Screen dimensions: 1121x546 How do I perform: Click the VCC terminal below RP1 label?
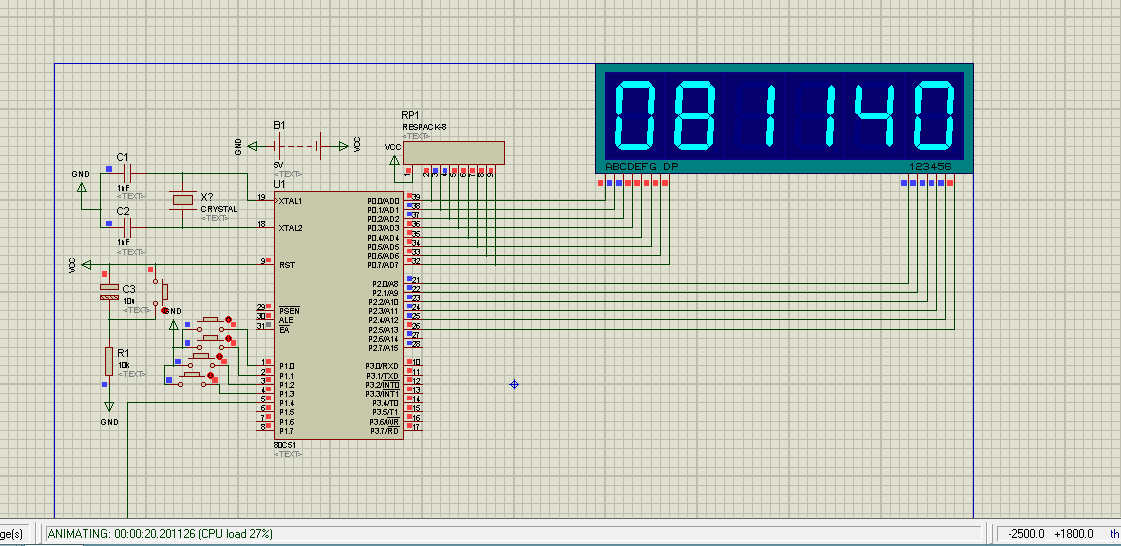click(x=393, y=162)
